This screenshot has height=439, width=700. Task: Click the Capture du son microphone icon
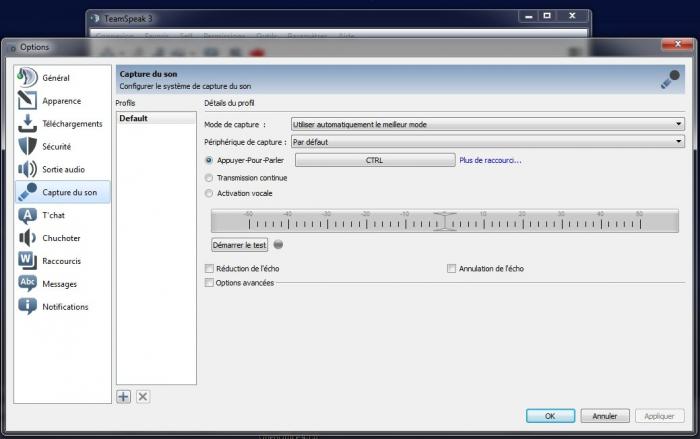pyautogui.click(x=27, y=192)
